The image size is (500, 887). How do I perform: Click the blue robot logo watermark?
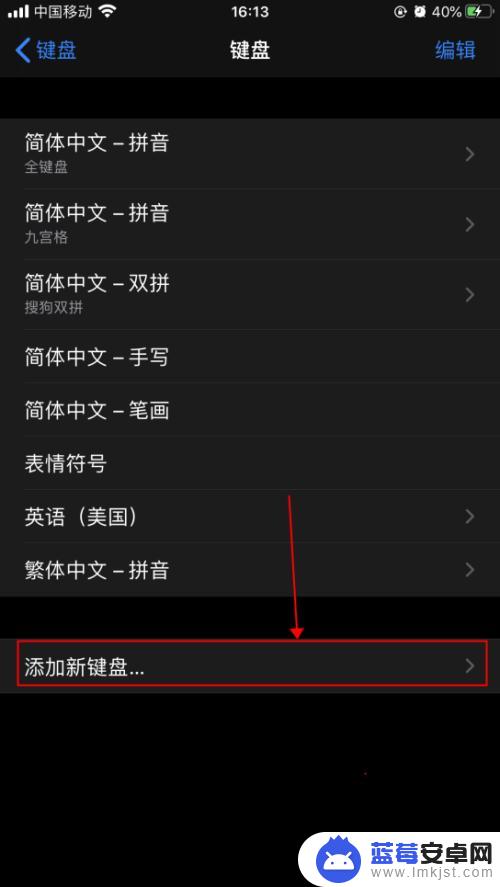[x=338, y=860]
